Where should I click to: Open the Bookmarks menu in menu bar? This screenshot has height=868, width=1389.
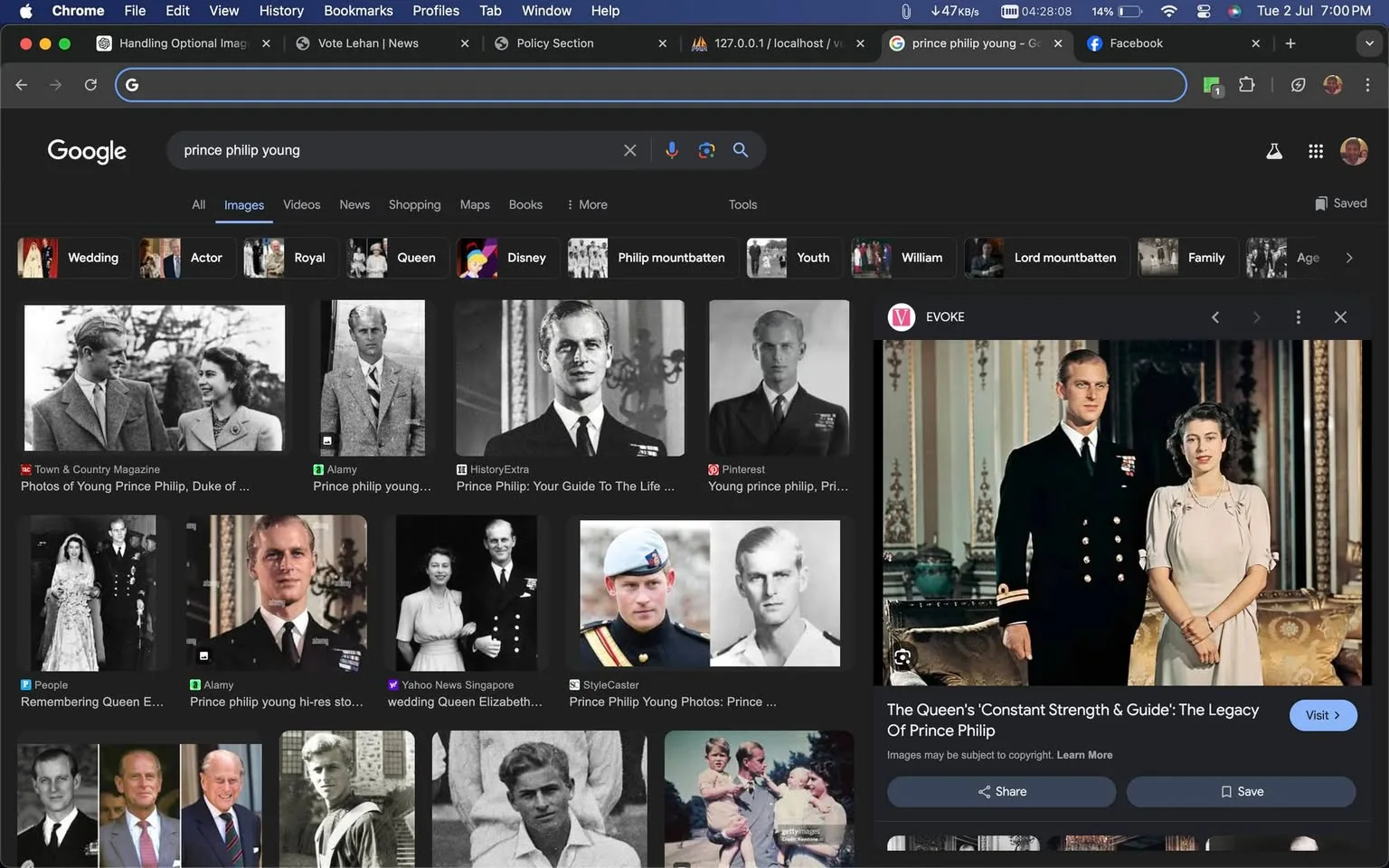click(358, 11)
